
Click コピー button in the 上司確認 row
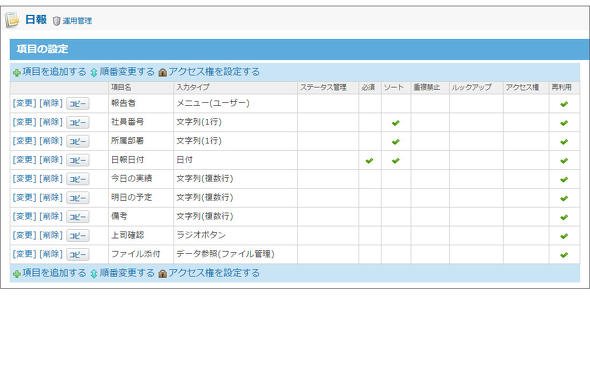(78, 236)
